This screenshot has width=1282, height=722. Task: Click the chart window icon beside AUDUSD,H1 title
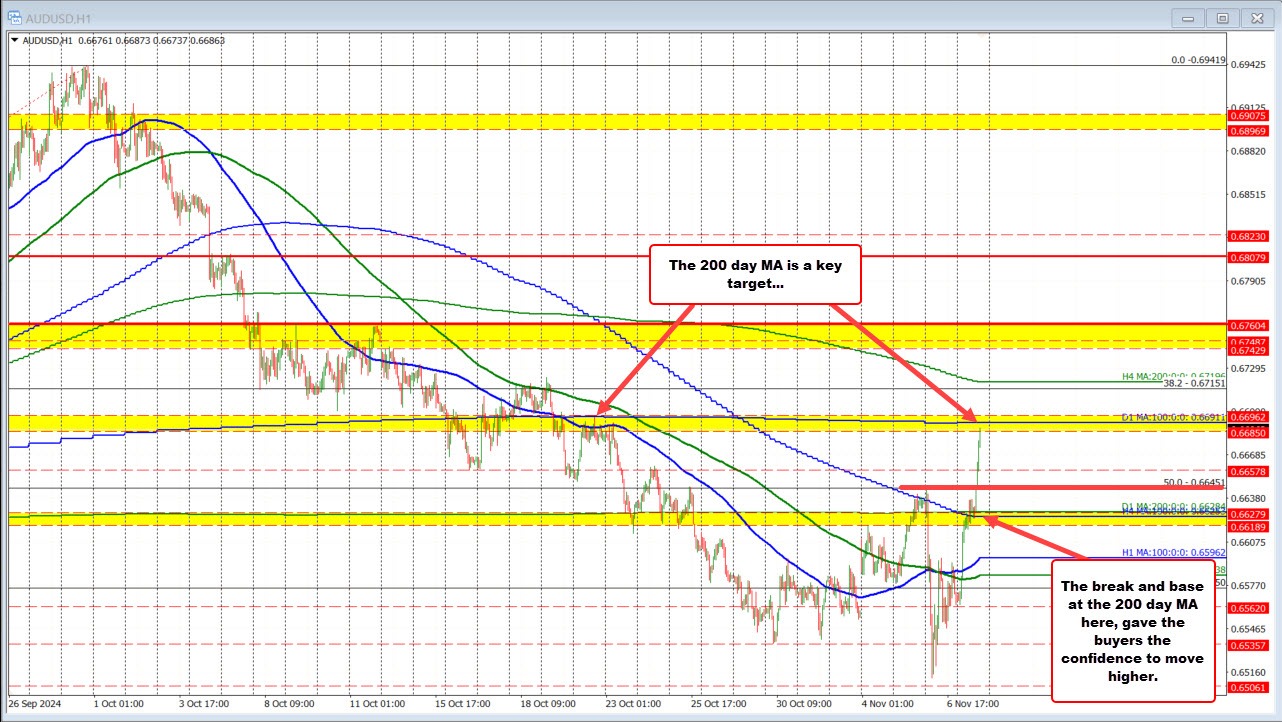coord(14,17)
